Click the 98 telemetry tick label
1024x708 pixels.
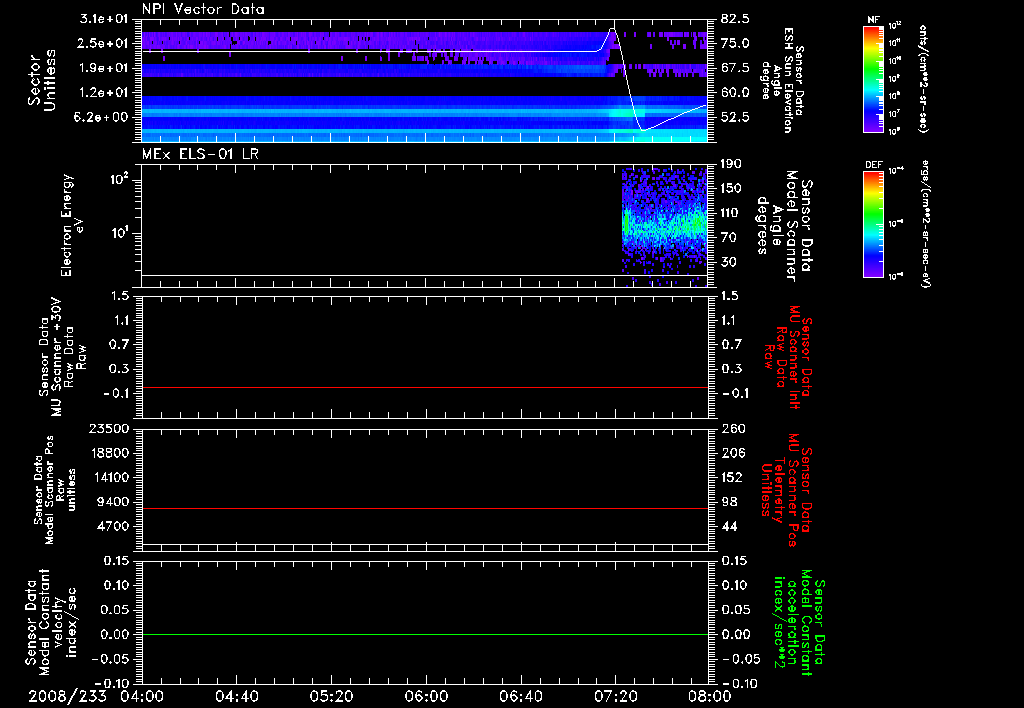click(x=729, y=502)
